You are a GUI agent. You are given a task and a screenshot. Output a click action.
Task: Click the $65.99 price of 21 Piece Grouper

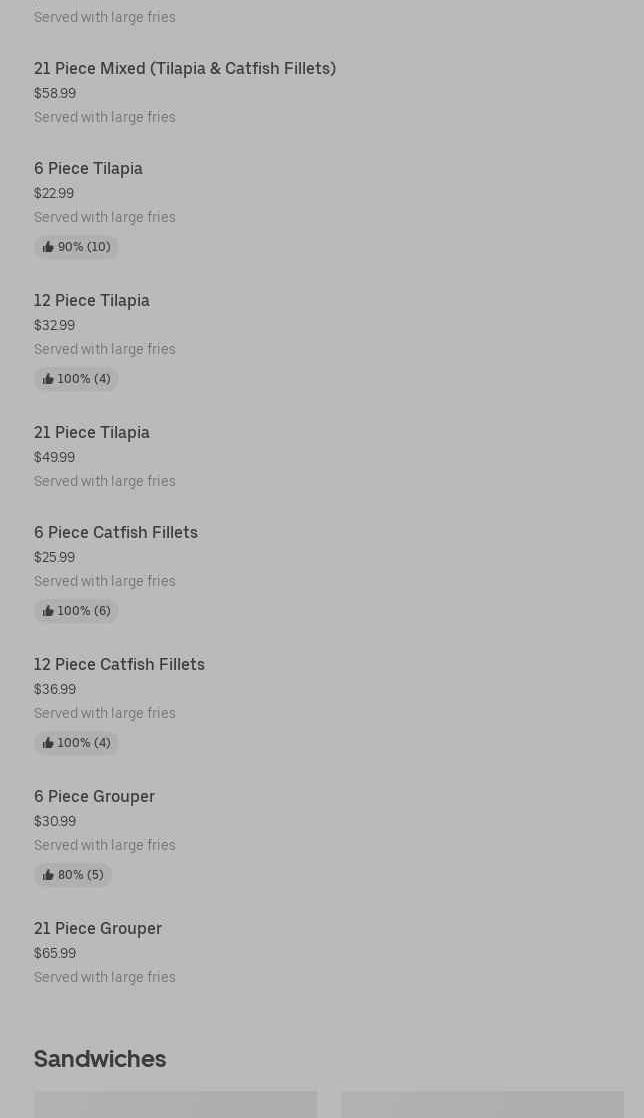click(55, 953)
